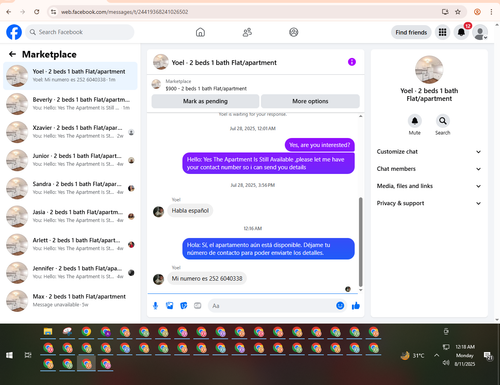The image size is (500, 385).
Task: Click chat scrollbar up arrow
Action: coord(360,116)
